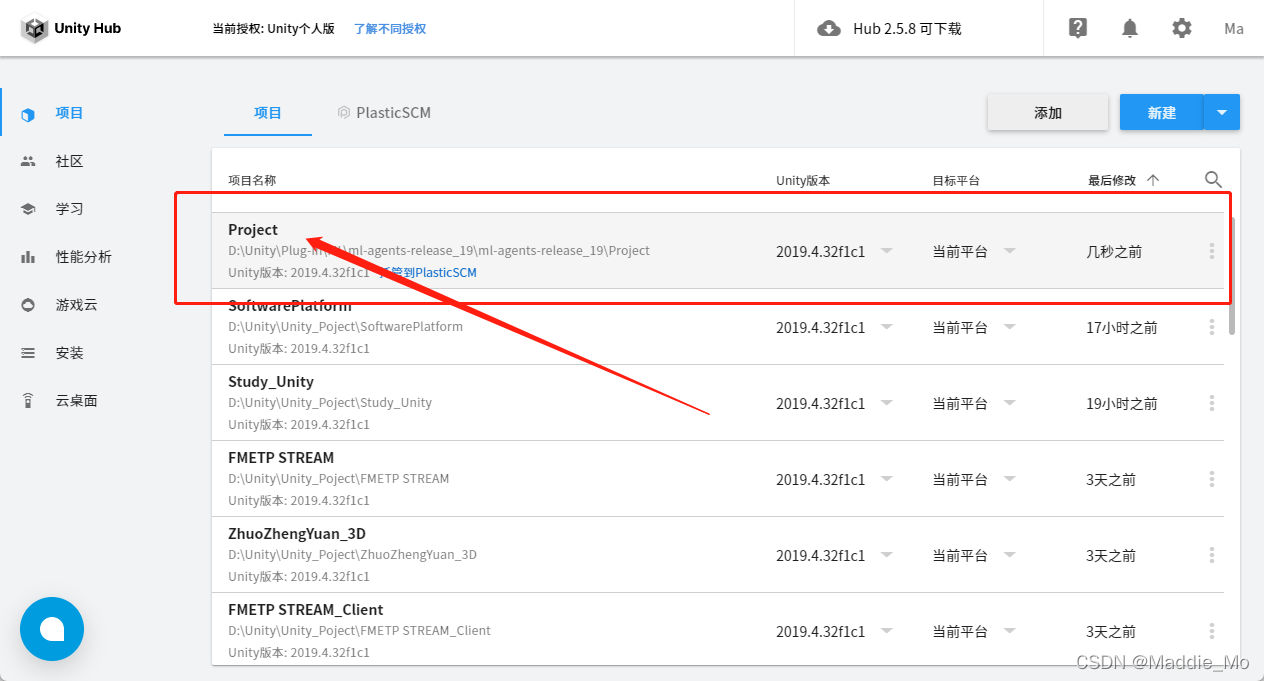1264x681 pixels.
Task: Click the cube icon beside 项目 in the sidebar
Action: (x=28, y=114)
